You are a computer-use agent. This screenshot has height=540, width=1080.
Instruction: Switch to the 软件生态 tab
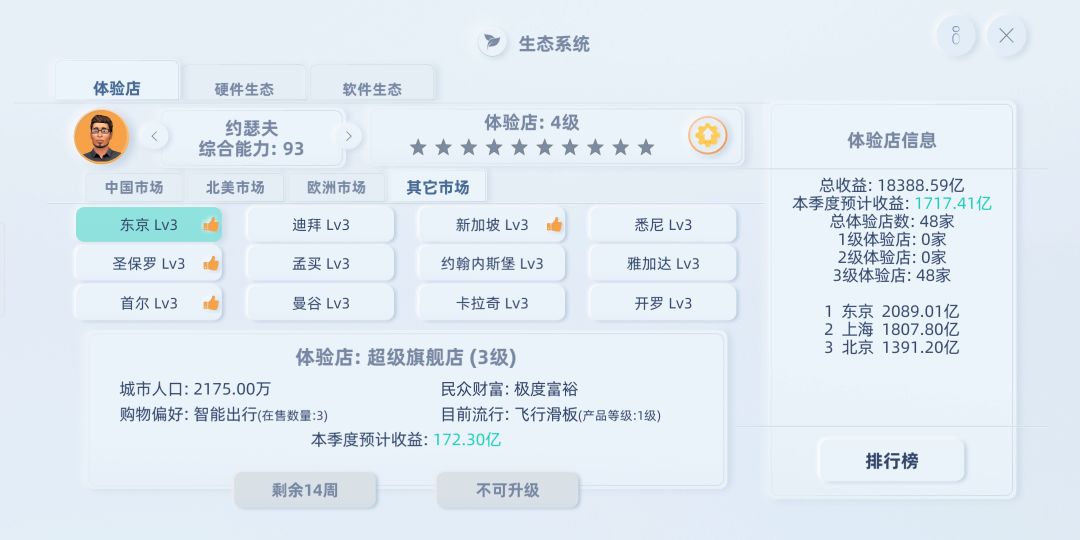pos(372,89)
